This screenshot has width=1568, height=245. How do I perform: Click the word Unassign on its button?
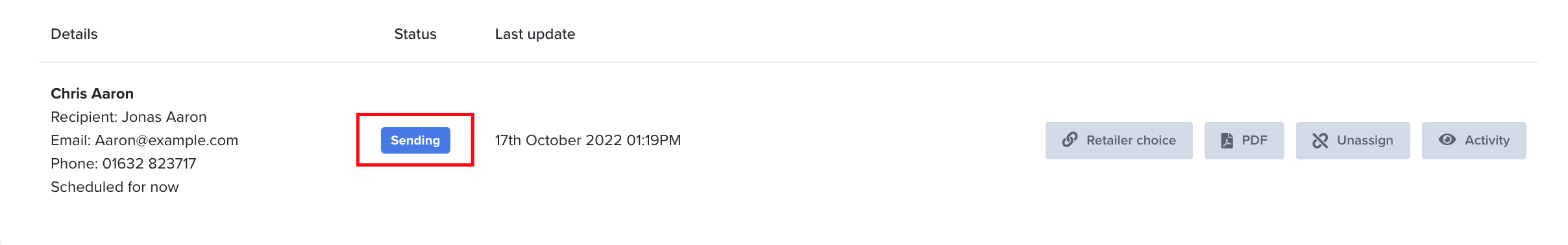pyautogui.click(x=1365, y=141)
